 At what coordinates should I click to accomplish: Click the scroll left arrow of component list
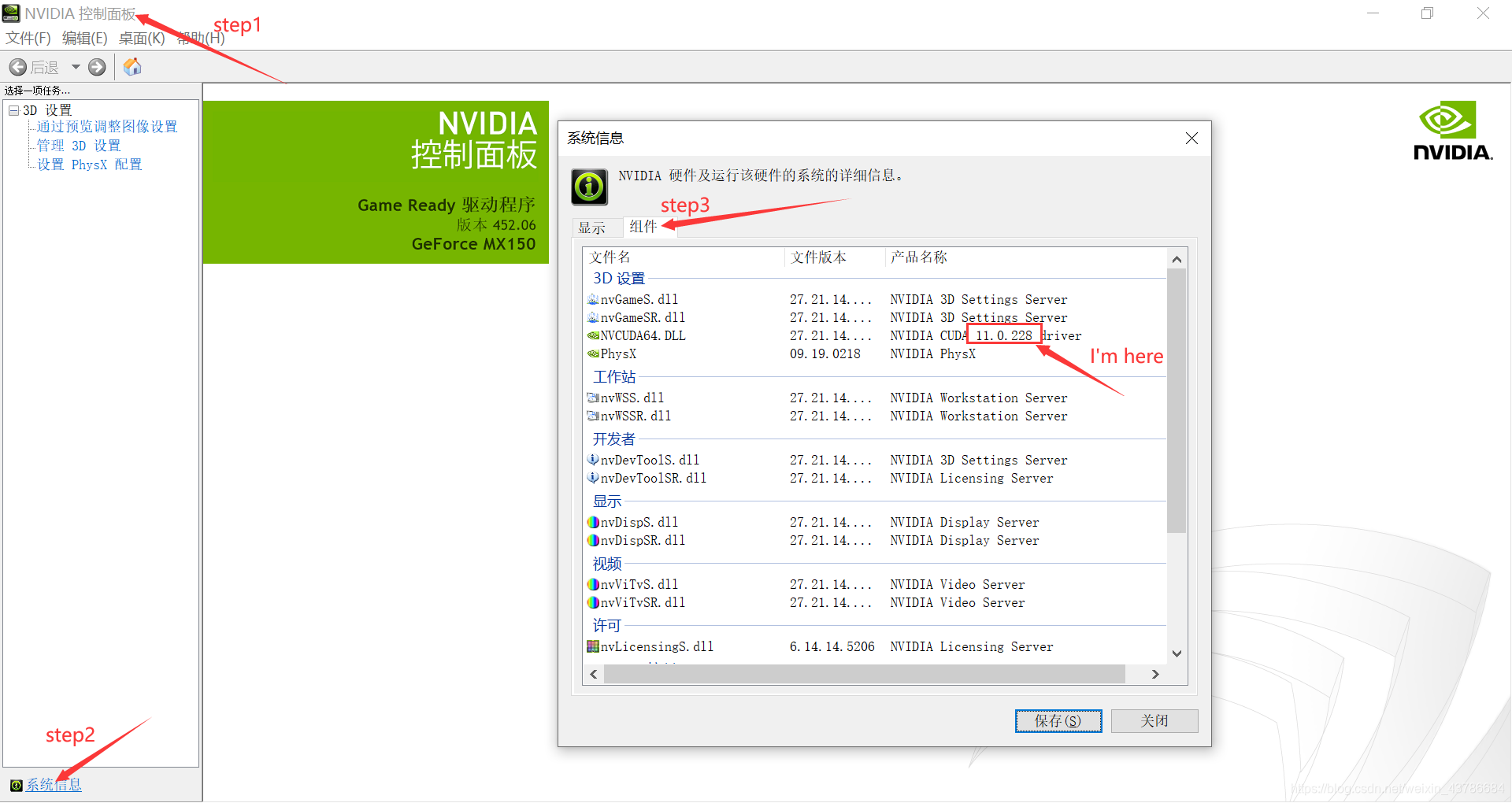(x=594, y=675)
